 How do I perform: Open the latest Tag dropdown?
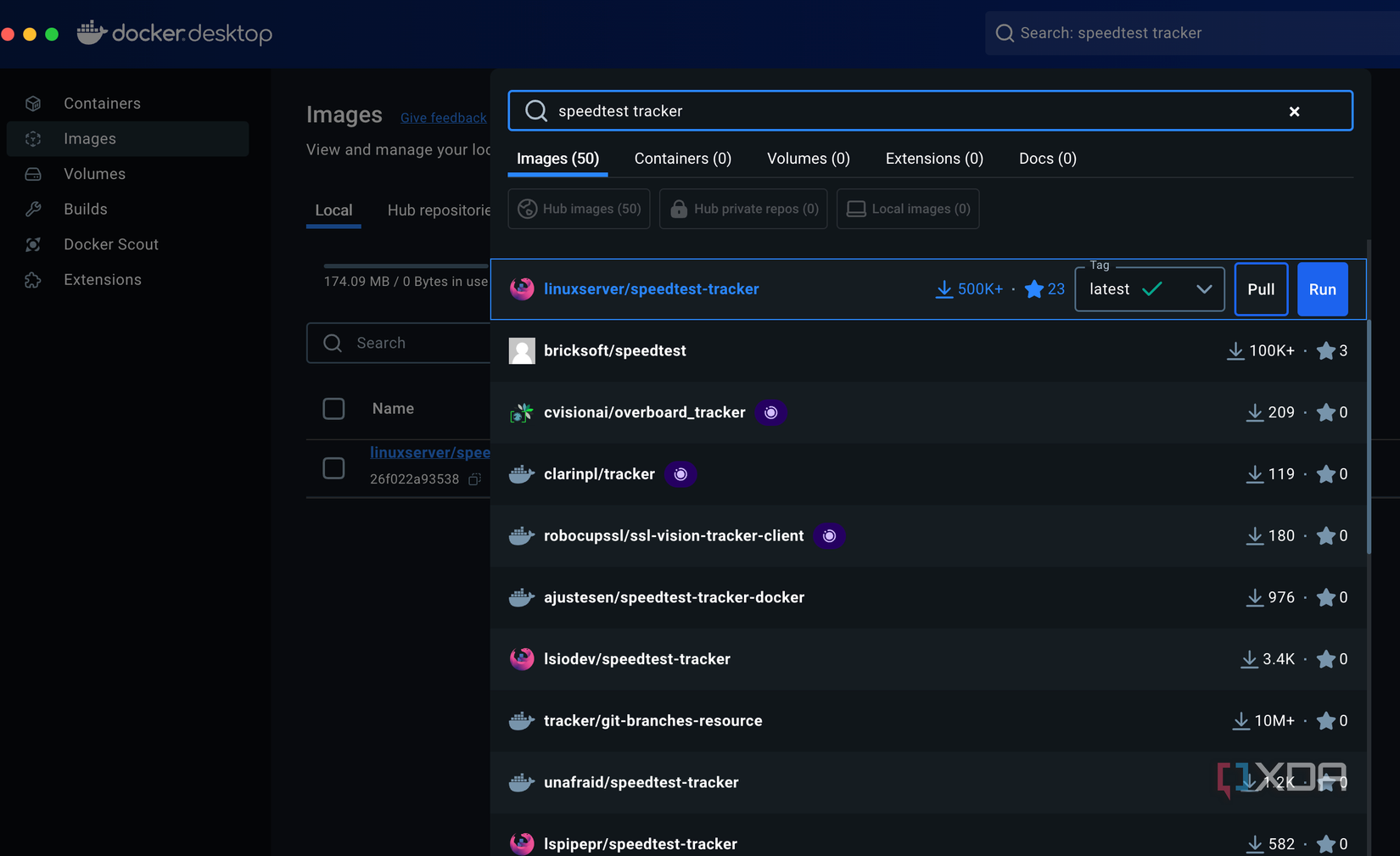[x=1150, y=288]
